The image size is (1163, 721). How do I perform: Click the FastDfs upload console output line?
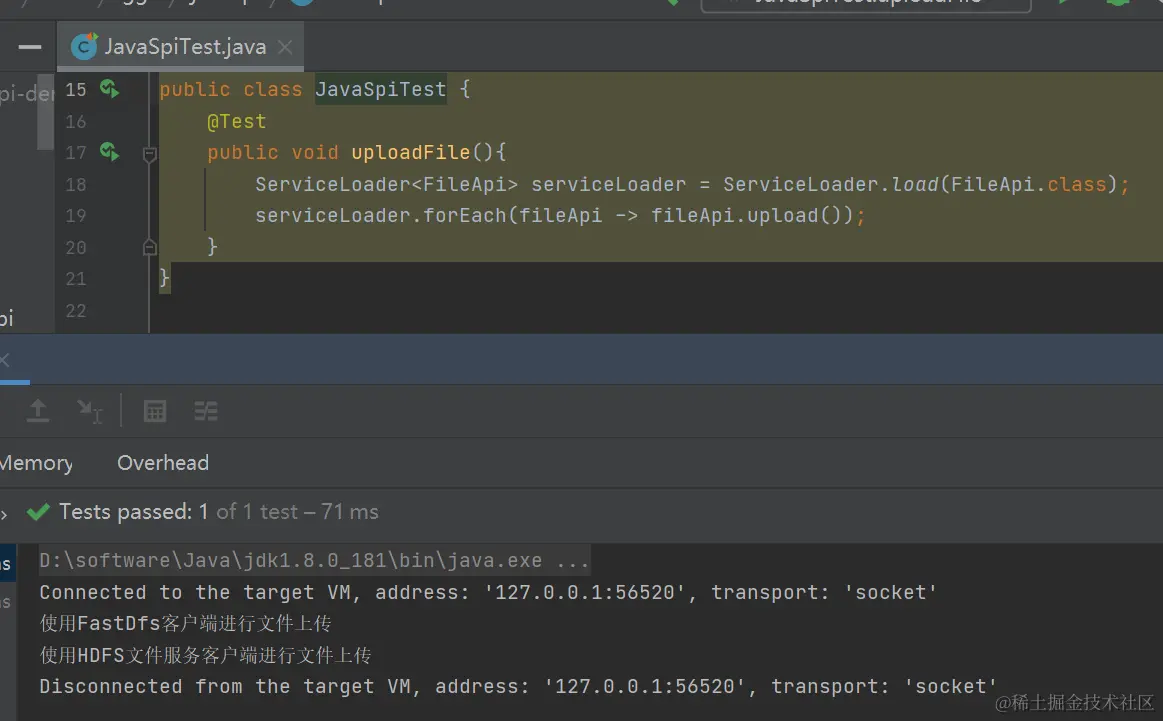185,623
